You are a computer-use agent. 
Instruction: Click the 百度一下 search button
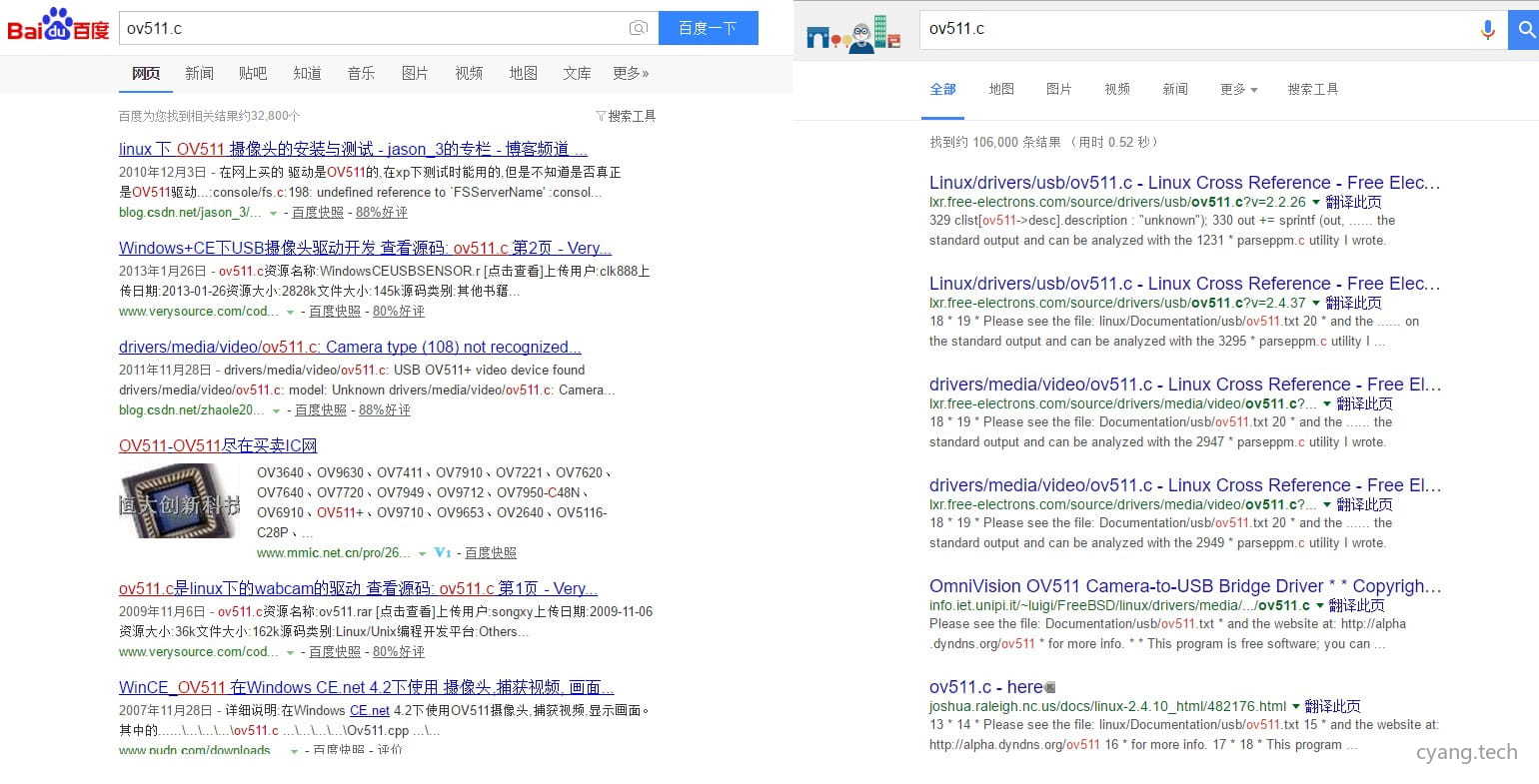tap(709, 28)
